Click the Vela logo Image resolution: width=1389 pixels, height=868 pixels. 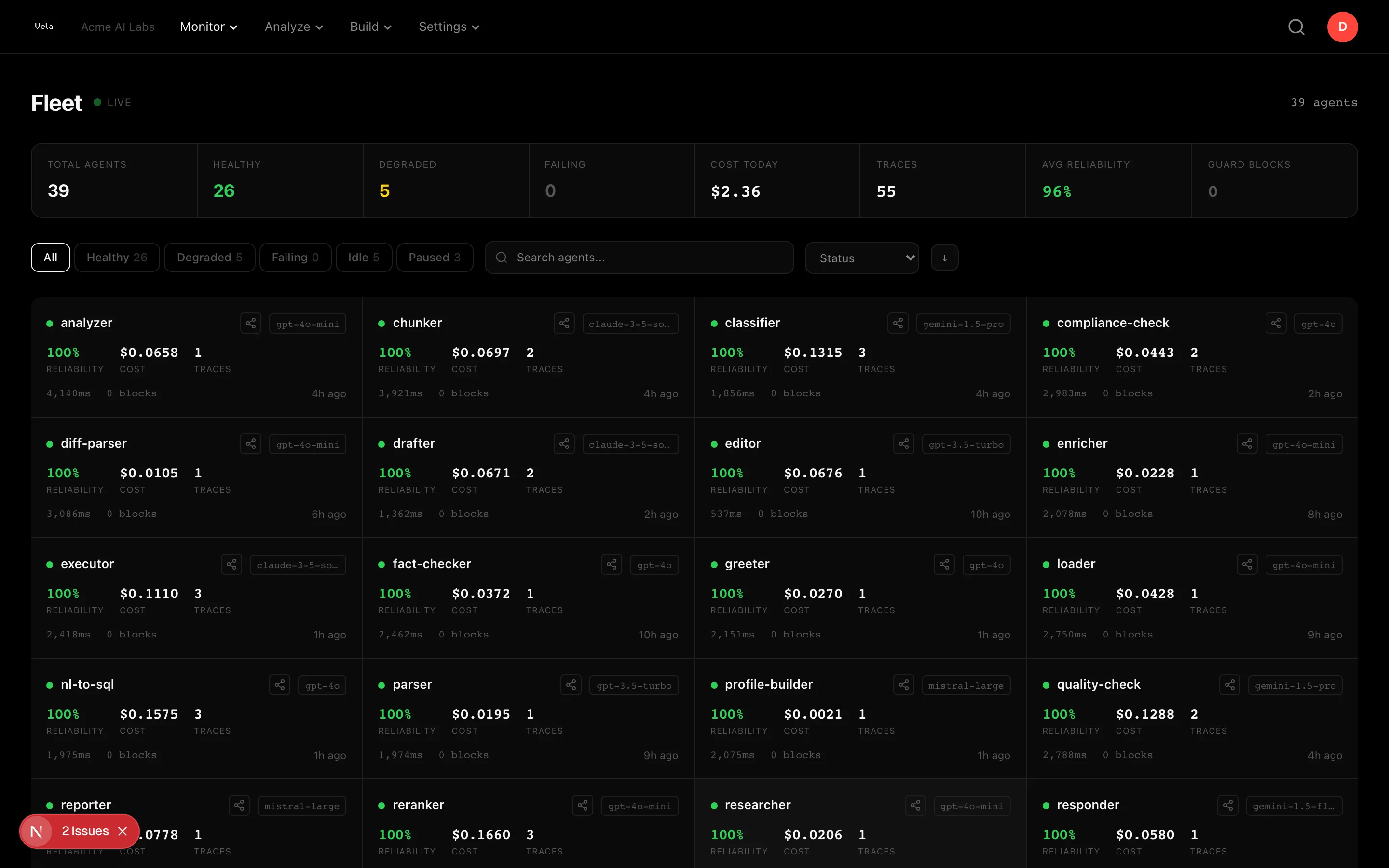click(44, 27)
